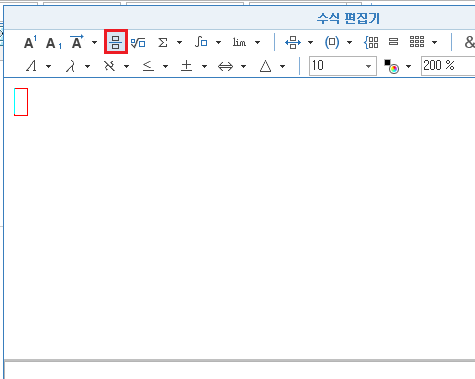Viewport: 475px width, 379px height.
Task: Expand the arrow relation dropdown
Action: pyautogui.click(x=310, y=42)
